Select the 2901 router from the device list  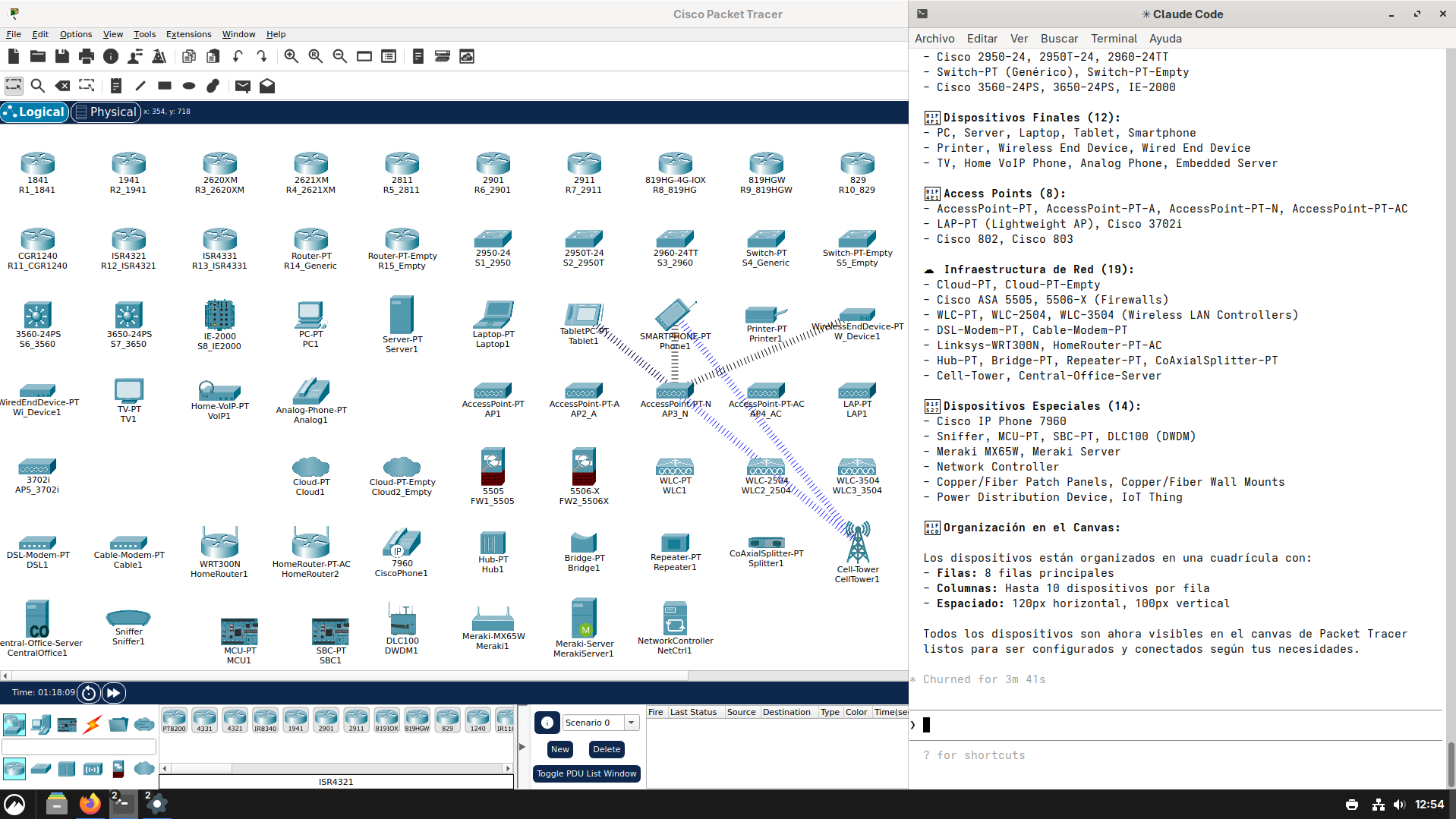(x=326, y=720)
